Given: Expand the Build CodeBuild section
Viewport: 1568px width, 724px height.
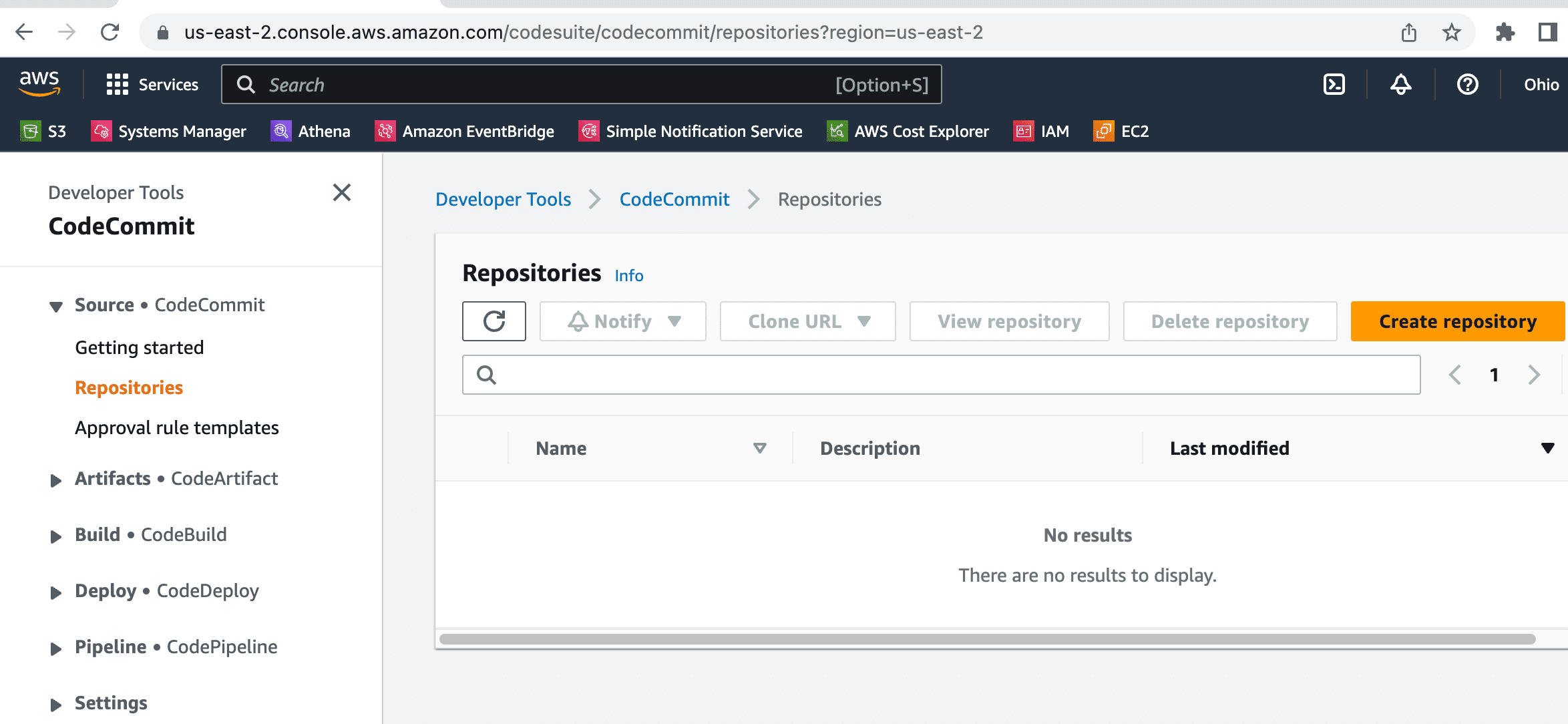Looking at the screenshot, I should (56, 536).
